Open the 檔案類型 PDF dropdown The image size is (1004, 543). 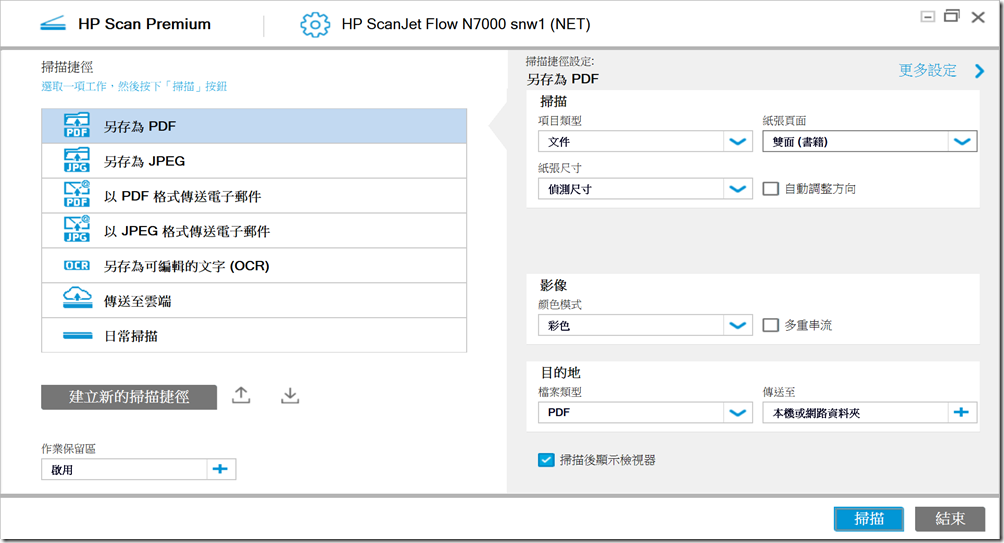click(738, 412)
